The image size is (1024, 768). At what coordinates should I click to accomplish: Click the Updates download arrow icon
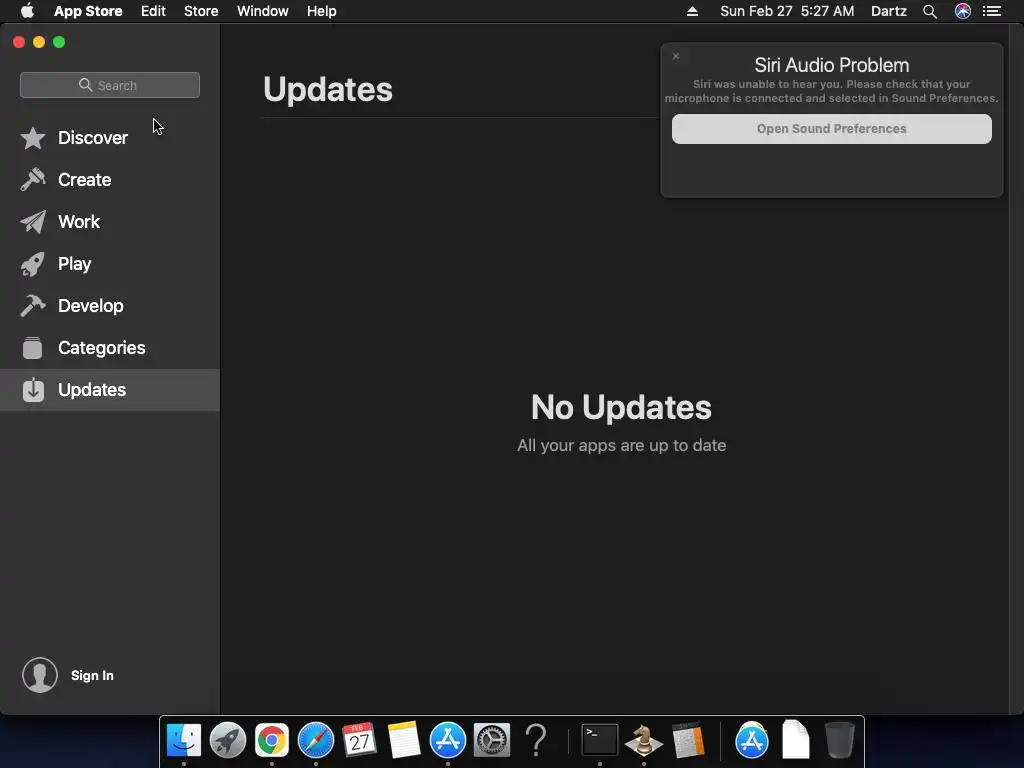33,390
